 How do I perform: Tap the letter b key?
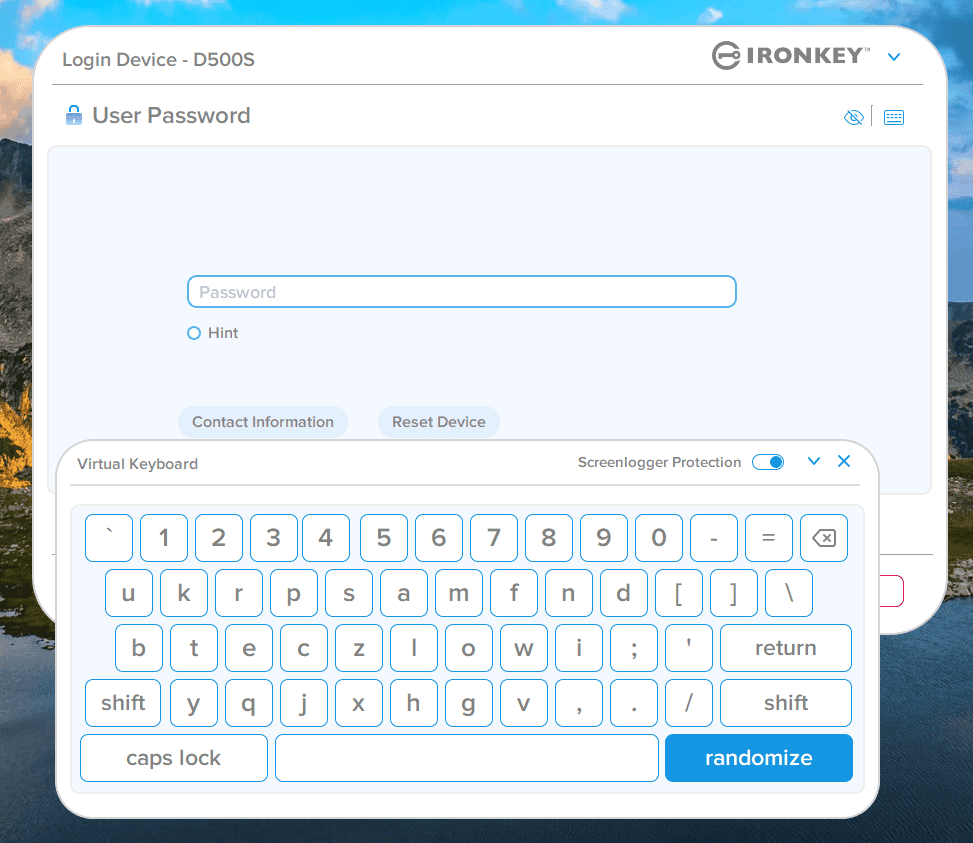pos(138,648)
